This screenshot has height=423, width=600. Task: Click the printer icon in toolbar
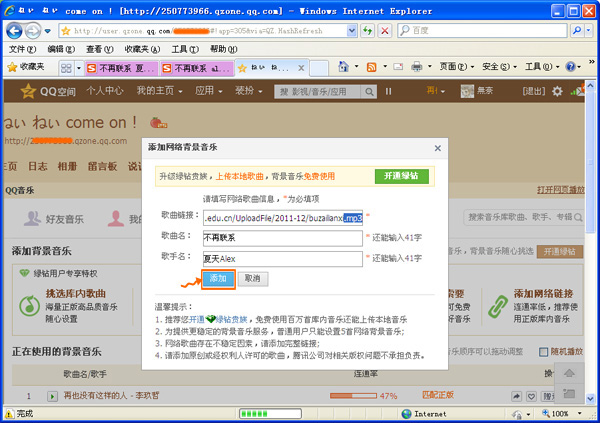416,67
